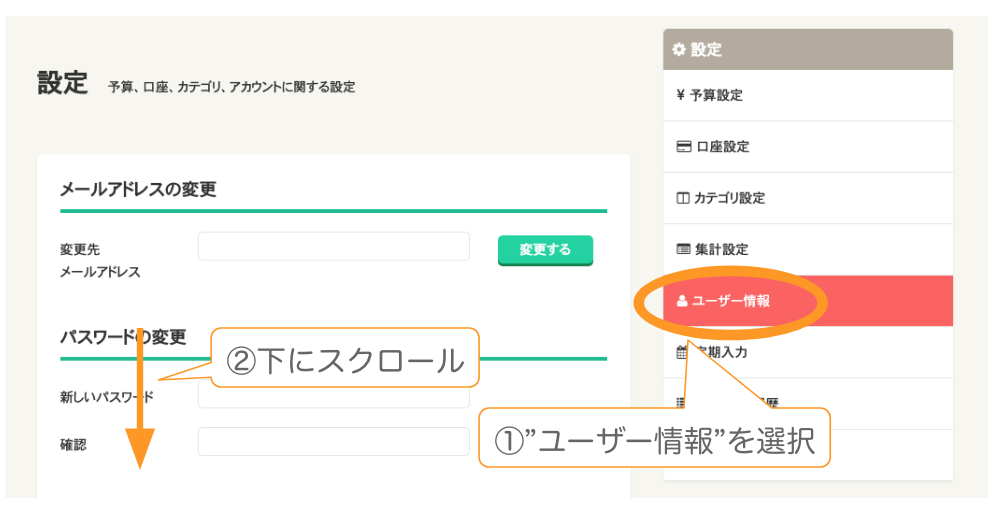Click the credit card icon beside 口座設定
Image resolution: width=1002 pixels, height=510 pixels.
(x=684, y=147)
